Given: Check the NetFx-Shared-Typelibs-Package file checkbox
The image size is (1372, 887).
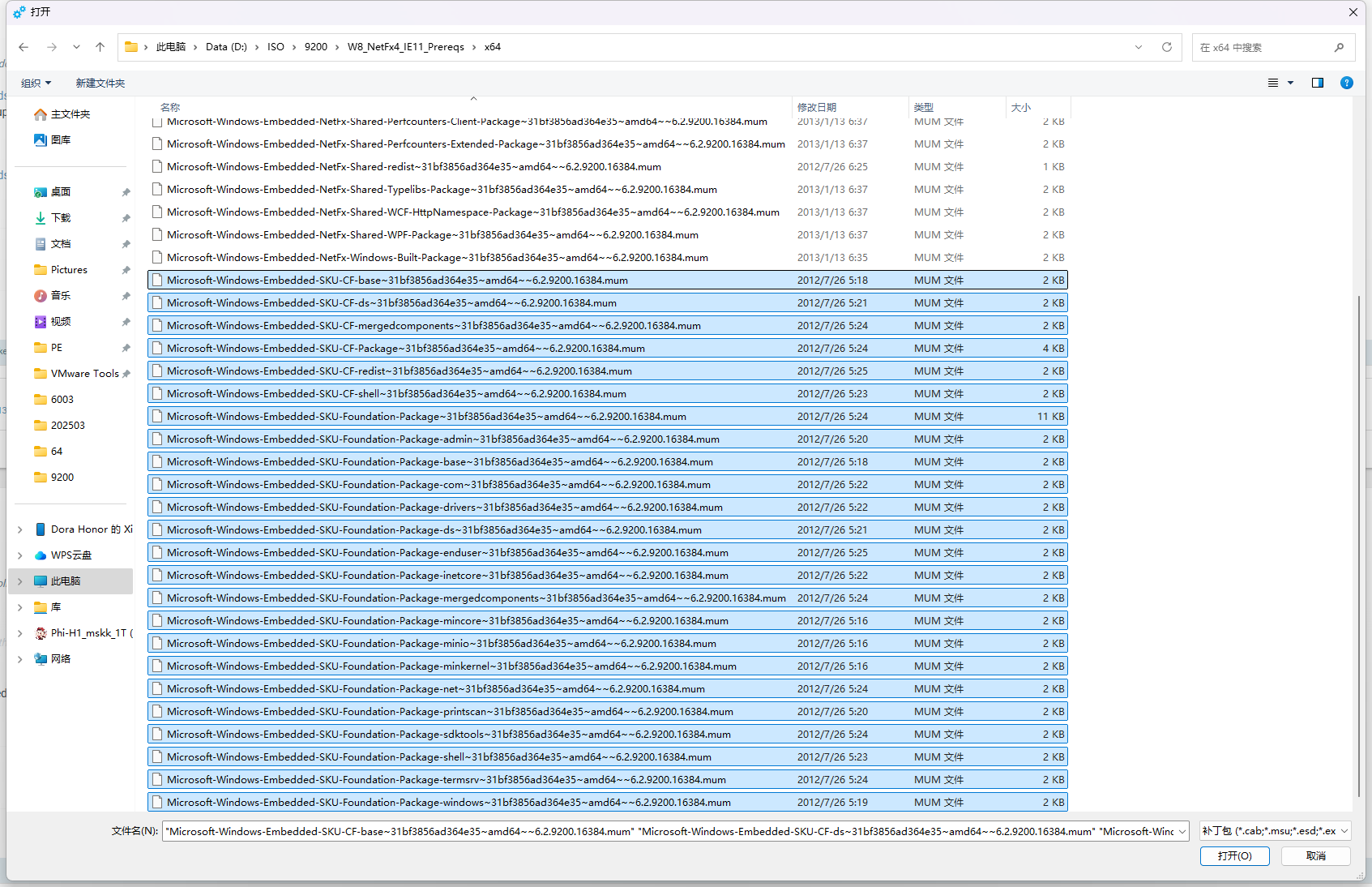Looking at the screenshot, I should pos(157,190).
